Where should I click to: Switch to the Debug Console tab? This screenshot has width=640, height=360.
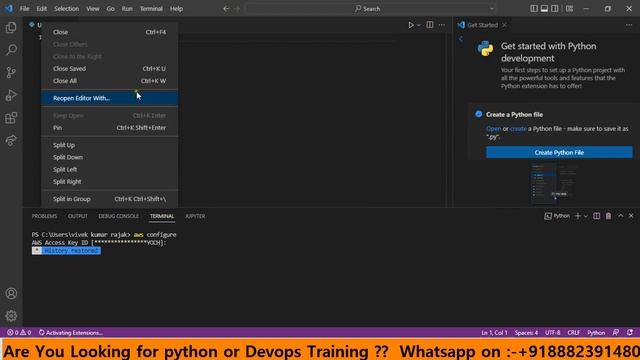(x=118, y=216)
